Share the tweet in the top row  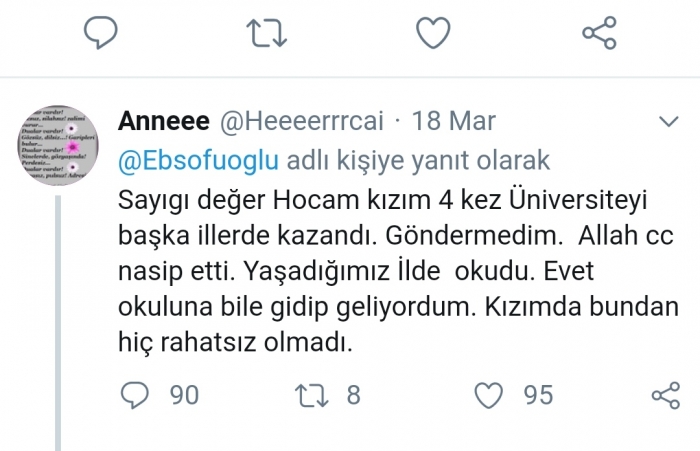598,33
